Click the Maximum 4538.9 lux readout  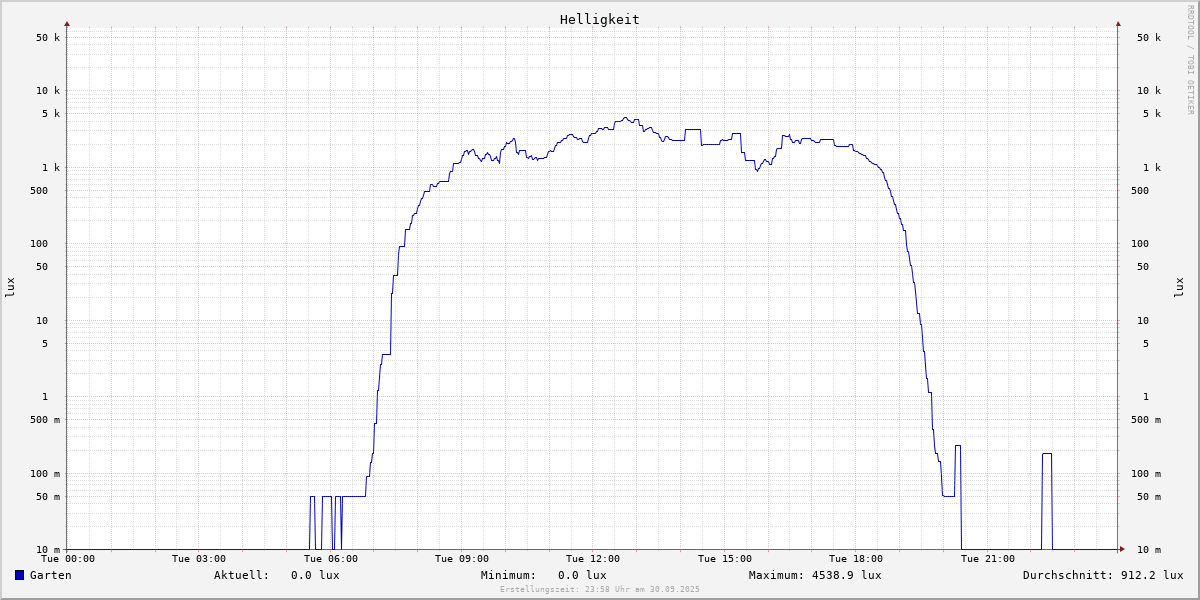point(815,575)
